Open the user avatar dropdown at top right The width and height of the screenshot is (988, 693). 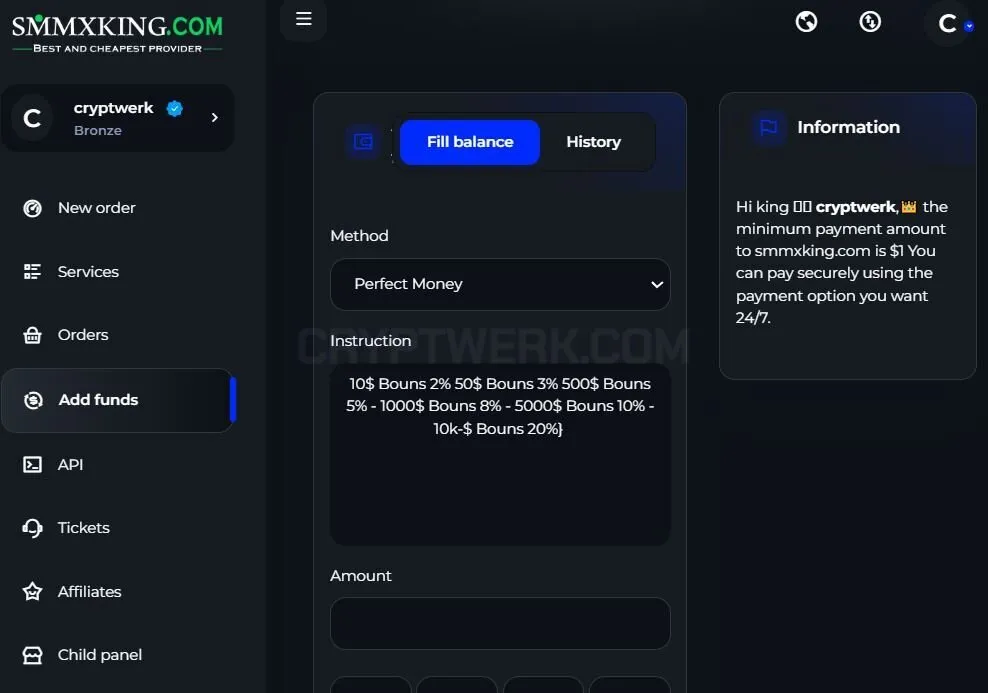(x=948, y=23)
